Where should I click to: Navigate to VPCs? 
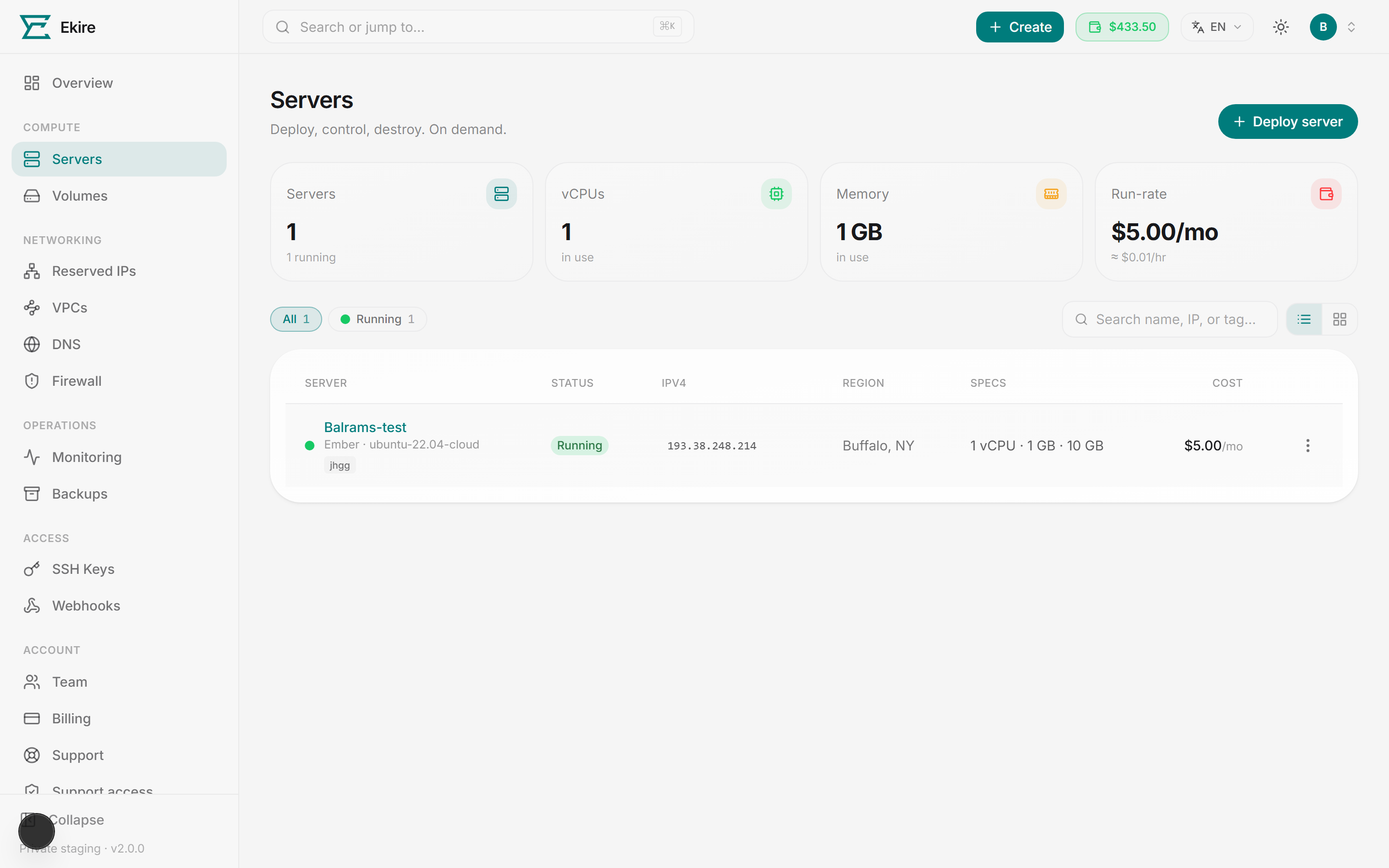point(119,308)
